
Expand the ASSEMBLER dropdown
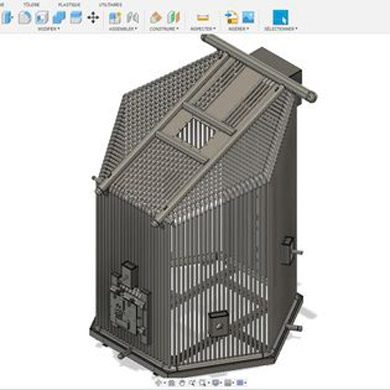123,29
